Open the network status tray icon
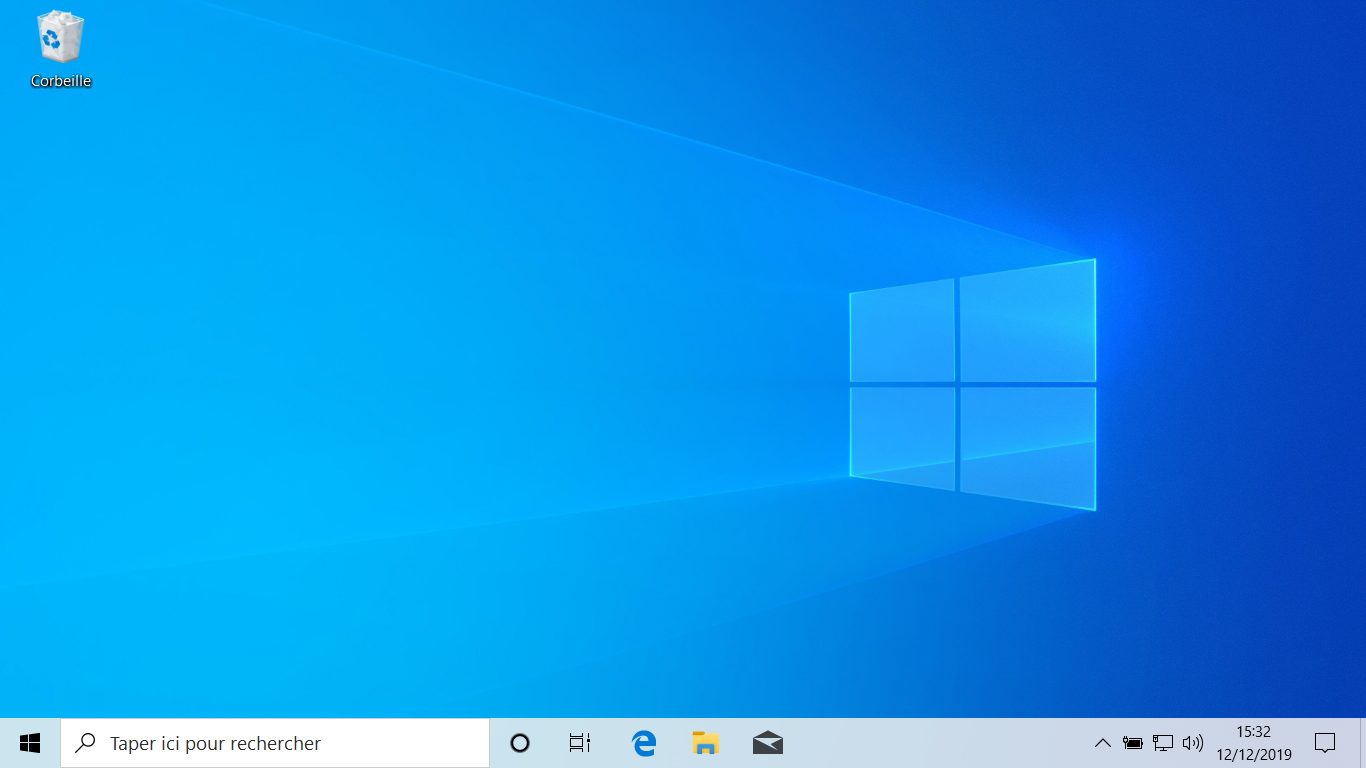The width and height of the screenshot is (1366, 768). click(1163, 743)
